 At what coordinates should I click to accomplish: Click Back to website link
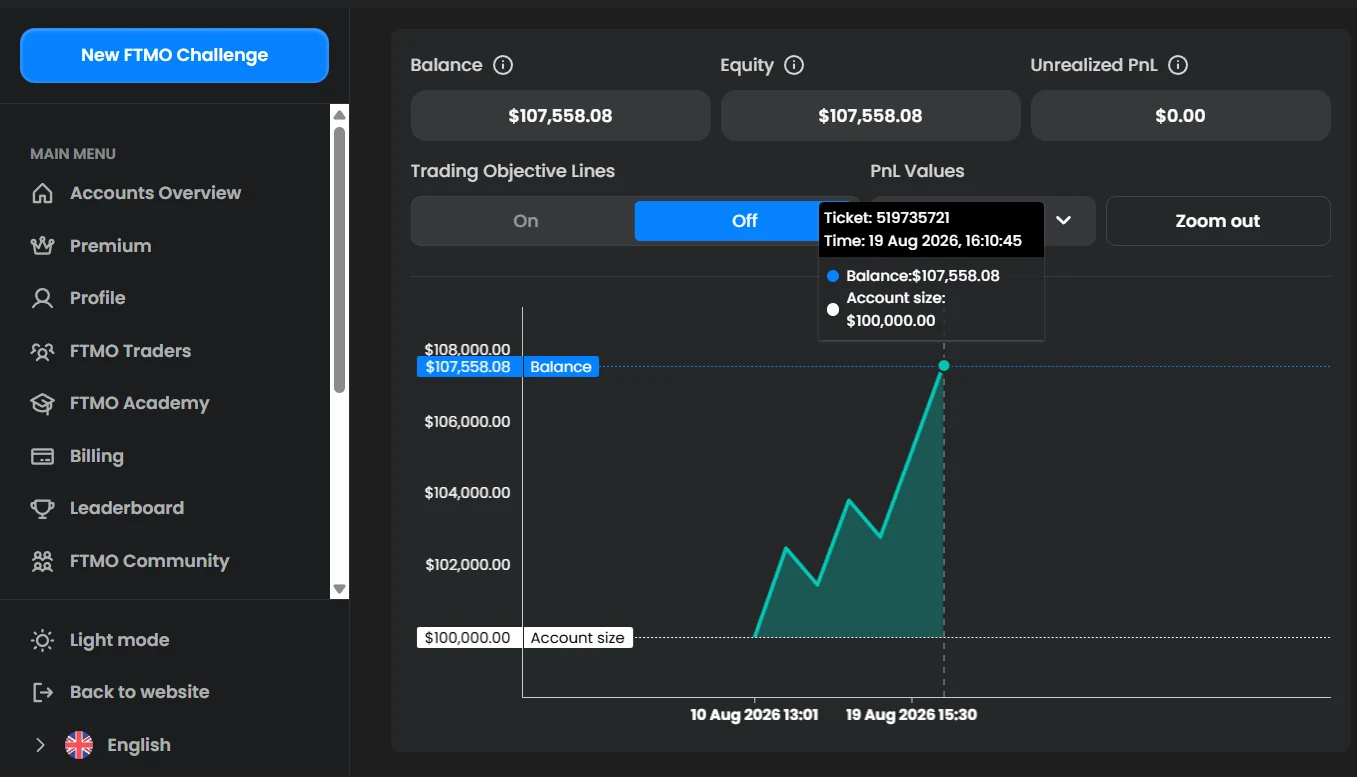tap(139, 692)
